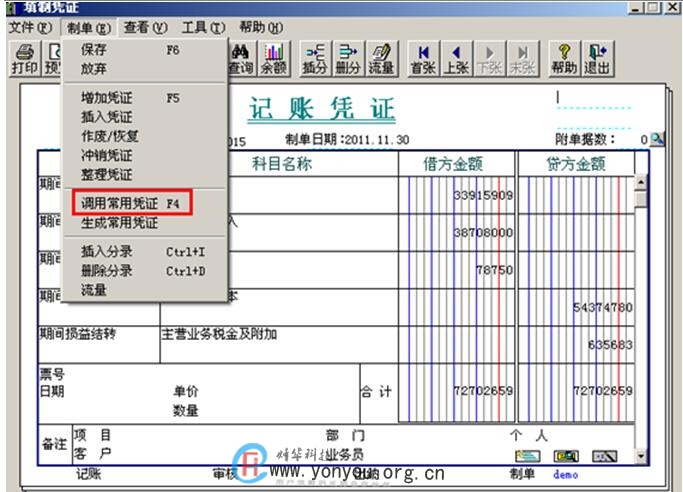Go to 首张 first voucher
Screen dimensions: 683x492
click(423, 59)
